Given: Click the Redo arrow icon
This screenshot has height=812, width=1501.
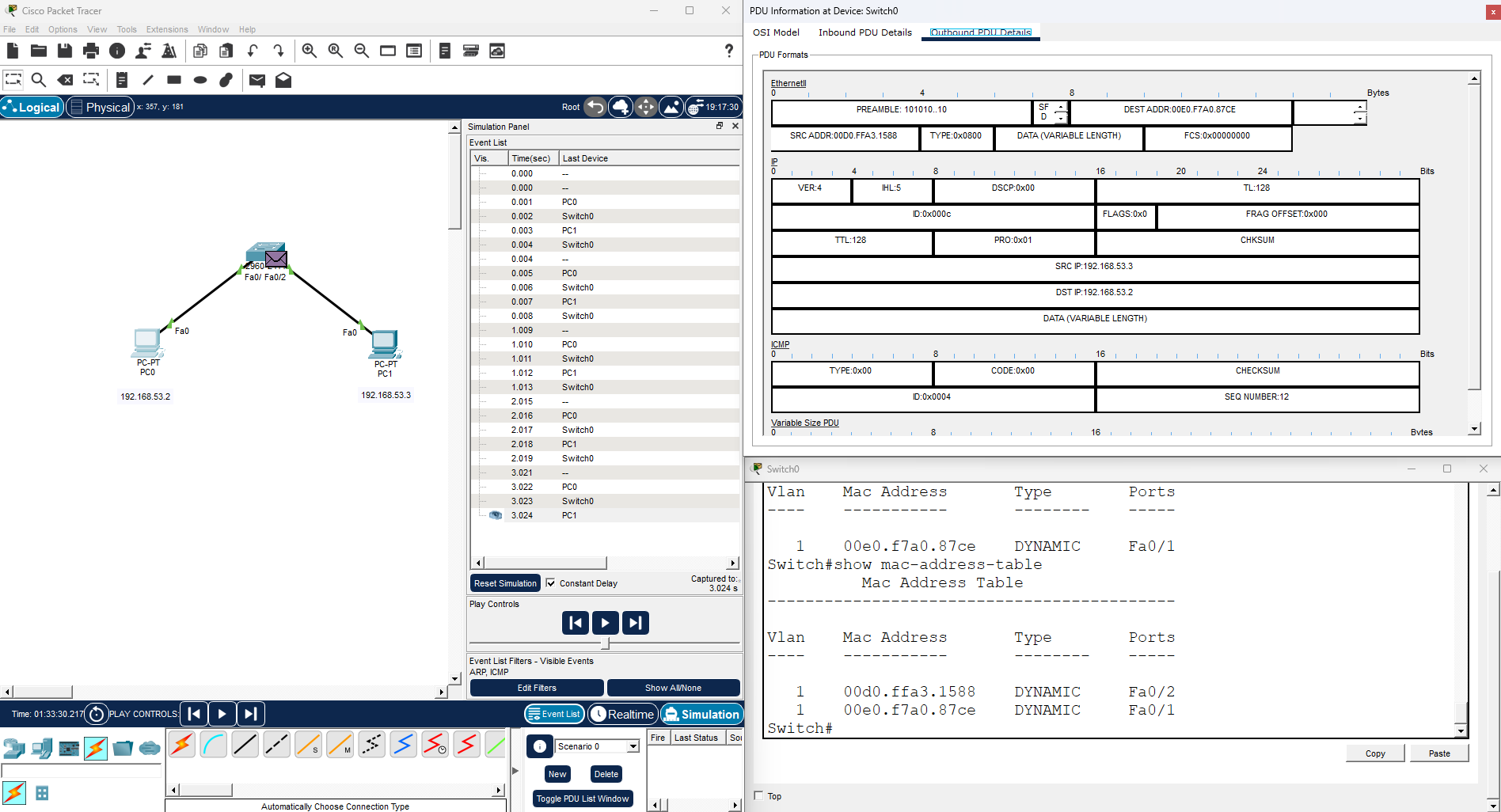Looking at the screenshot, I should pyautogui.click(x=279, y=51).
